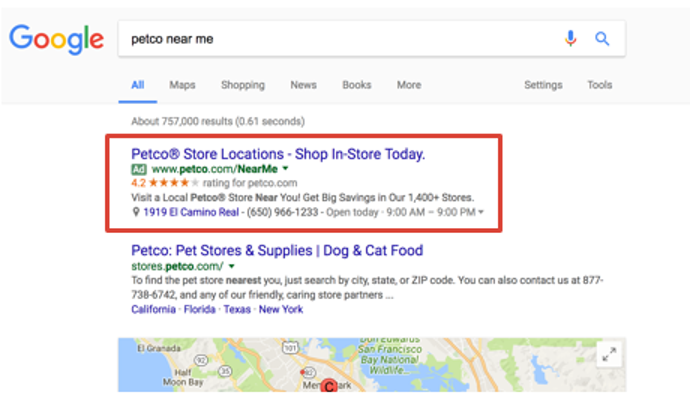Image resolution: width=690 pixels, height=398 pixels.
Task: Open search Settings
Action: [543, 85]
